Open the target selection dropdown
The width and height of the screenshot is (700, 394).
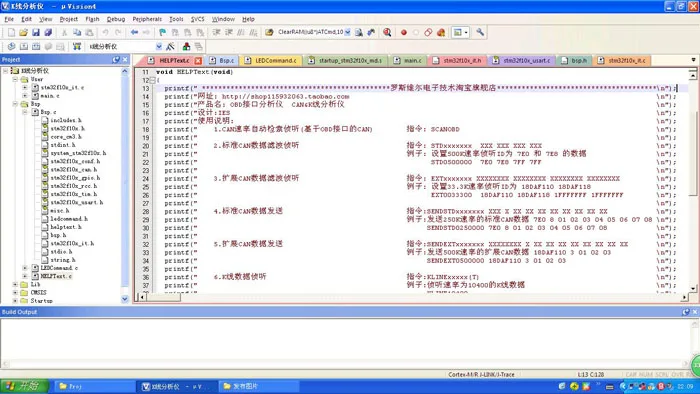pos(158,46)
